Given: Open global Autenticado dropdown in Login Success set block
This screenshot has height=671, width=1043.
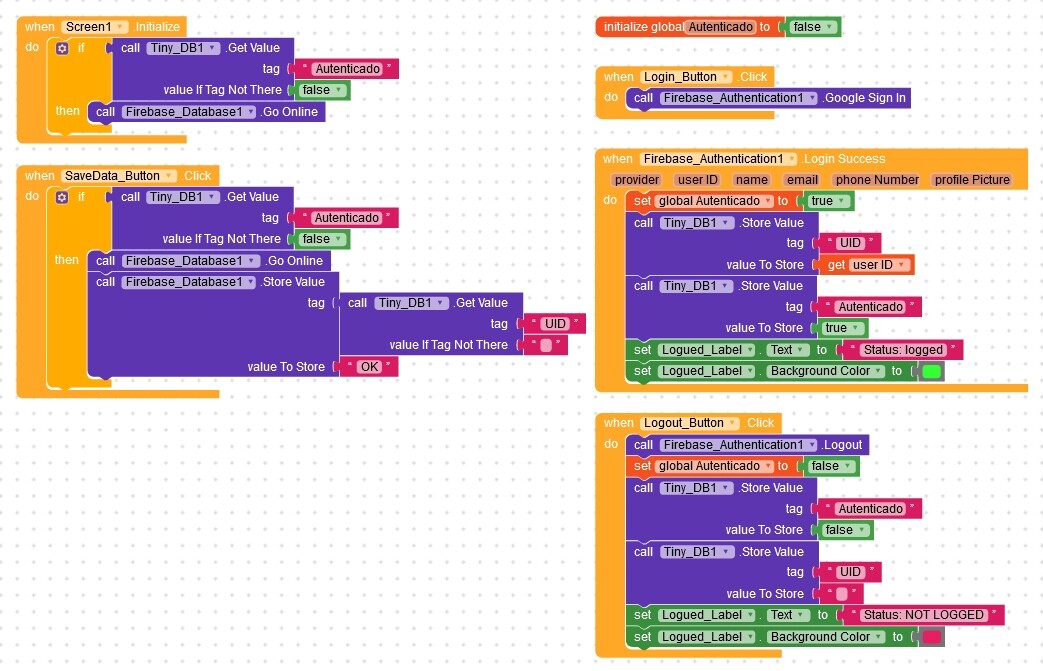Looking at the screenshot, I should click(714, 201).
